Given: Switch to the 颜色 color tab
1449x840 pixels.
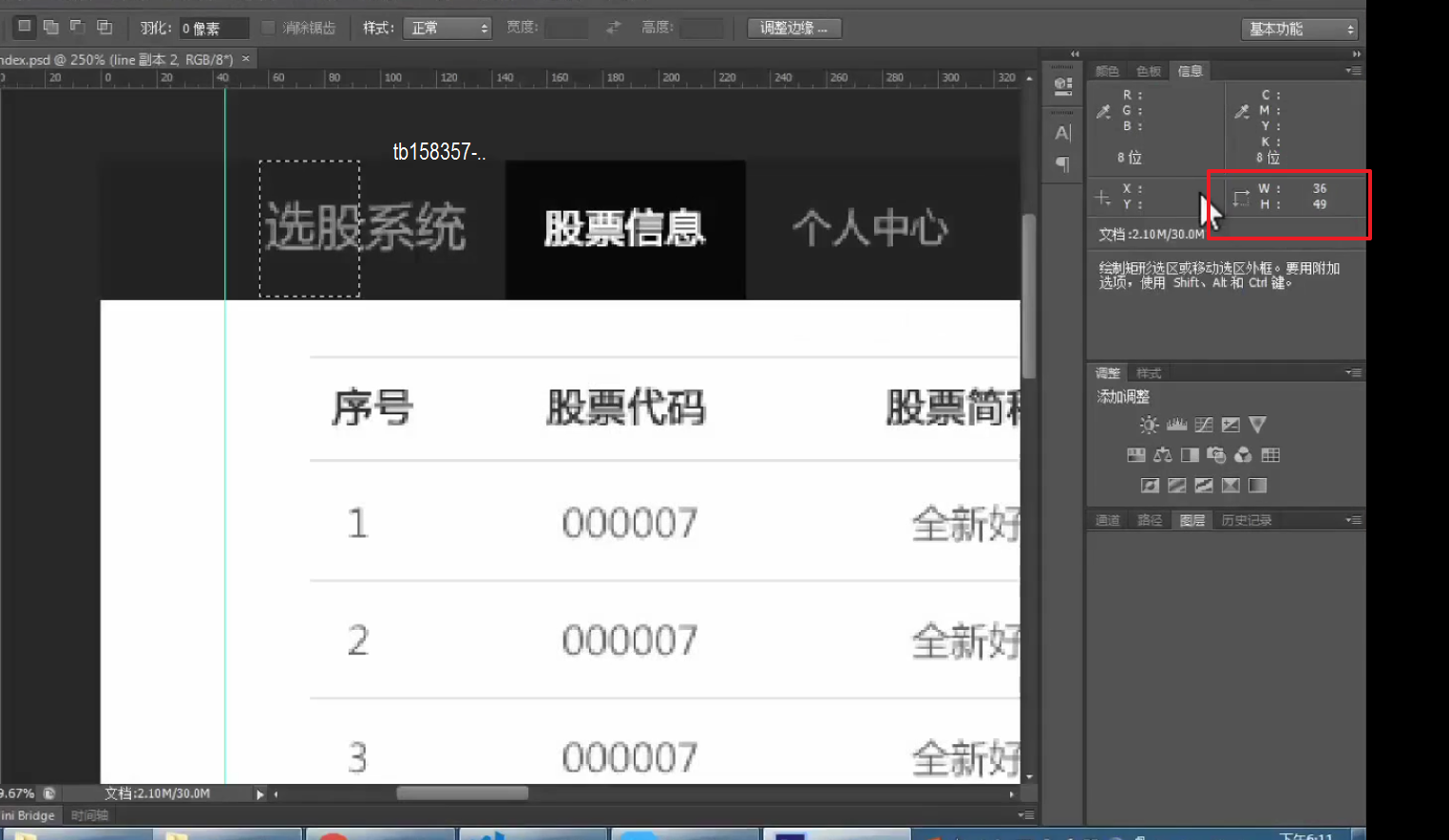Looking at the screenshot, I should [1107, 71].
